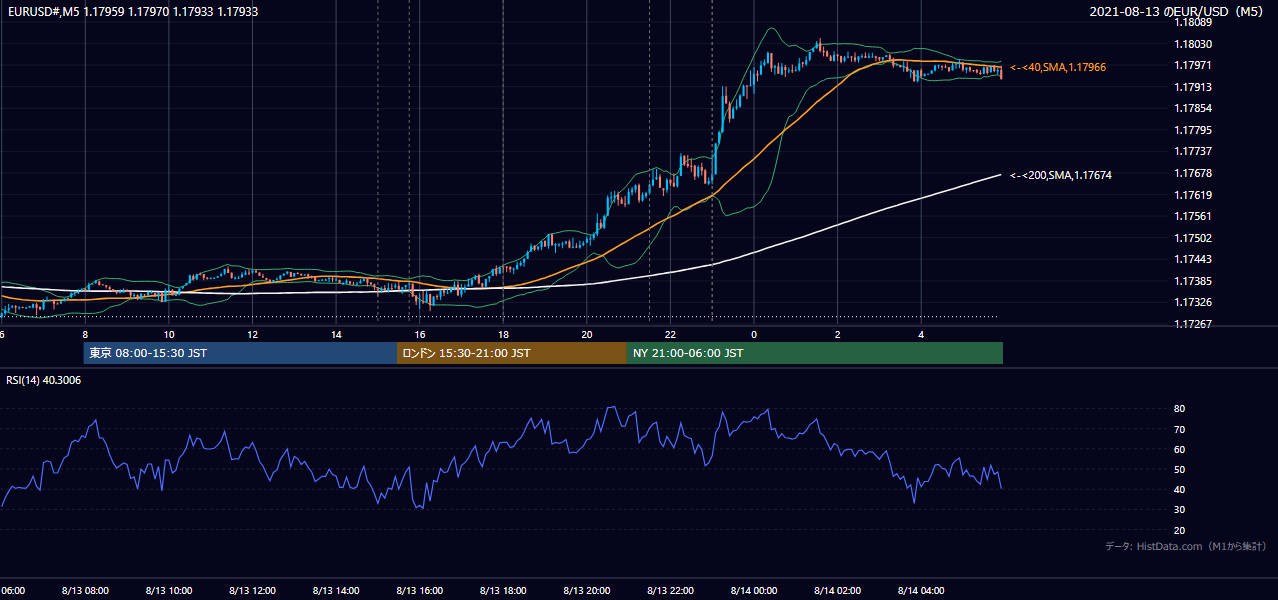Screen dimensions: 1278x600
Task: Click hour tick 10 under the price chart
Action: click(169, 334)
